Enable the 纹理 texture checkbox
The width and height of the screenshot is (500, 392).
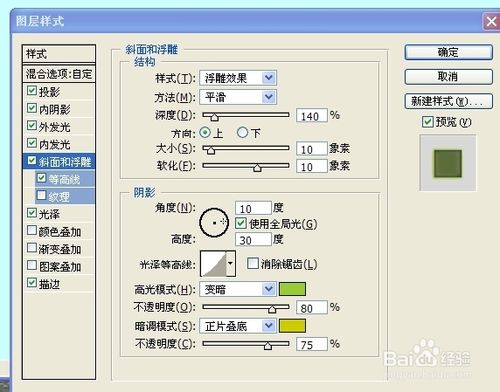(42, 195)
